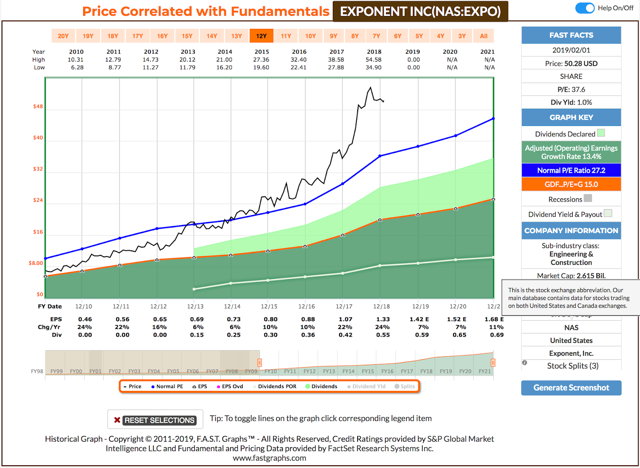The height and width of the screenshot is (468, 640).
Task: Click the RESET SELECTIONS button
Action: pos(160,420)
